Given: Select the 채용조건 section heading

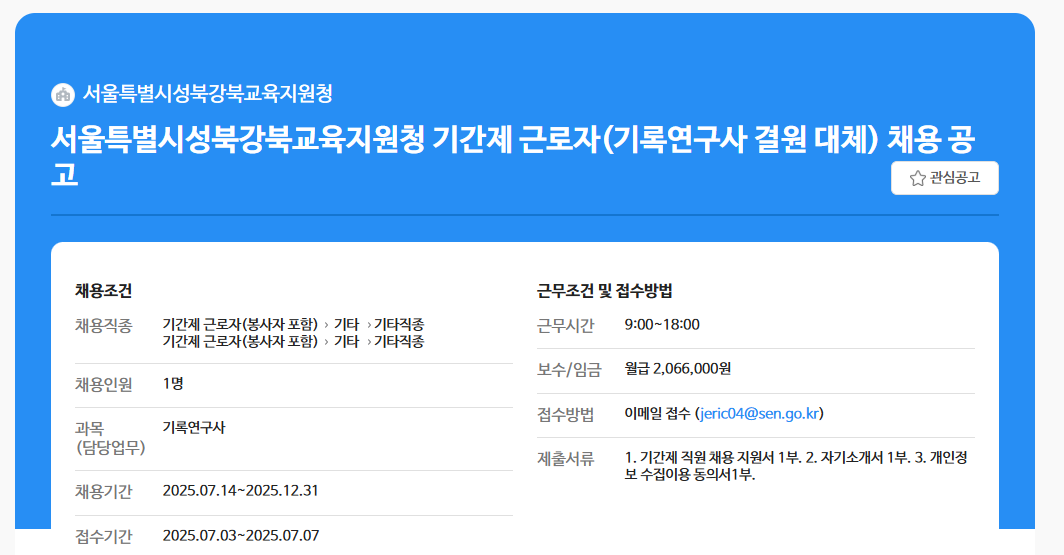Looking at the screenshot, I should pos(103,291).
